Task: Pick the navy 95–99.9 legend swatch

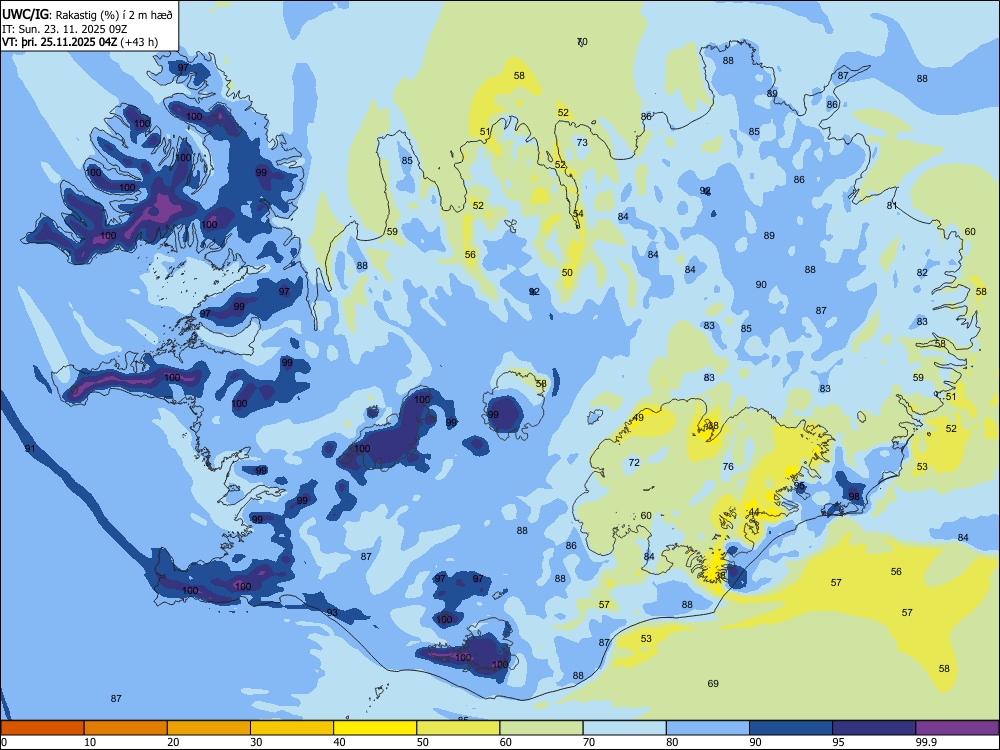Action: click(x=874, y=728)
